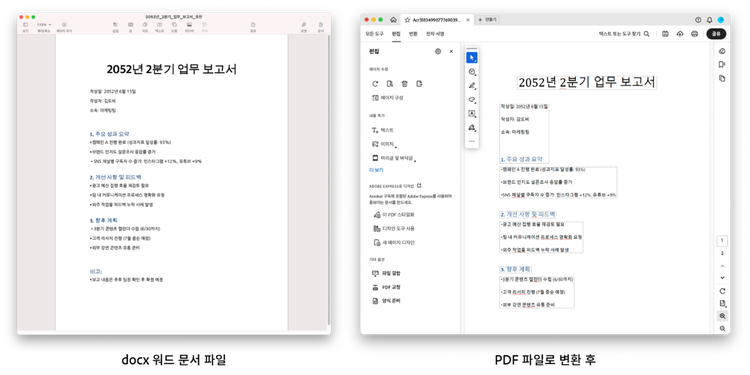The width and height of the screenshot is (750, 375).
Task: Zoom in using the right rail magnifier plus
Action: pyautogui.click(x=722, y=316)
